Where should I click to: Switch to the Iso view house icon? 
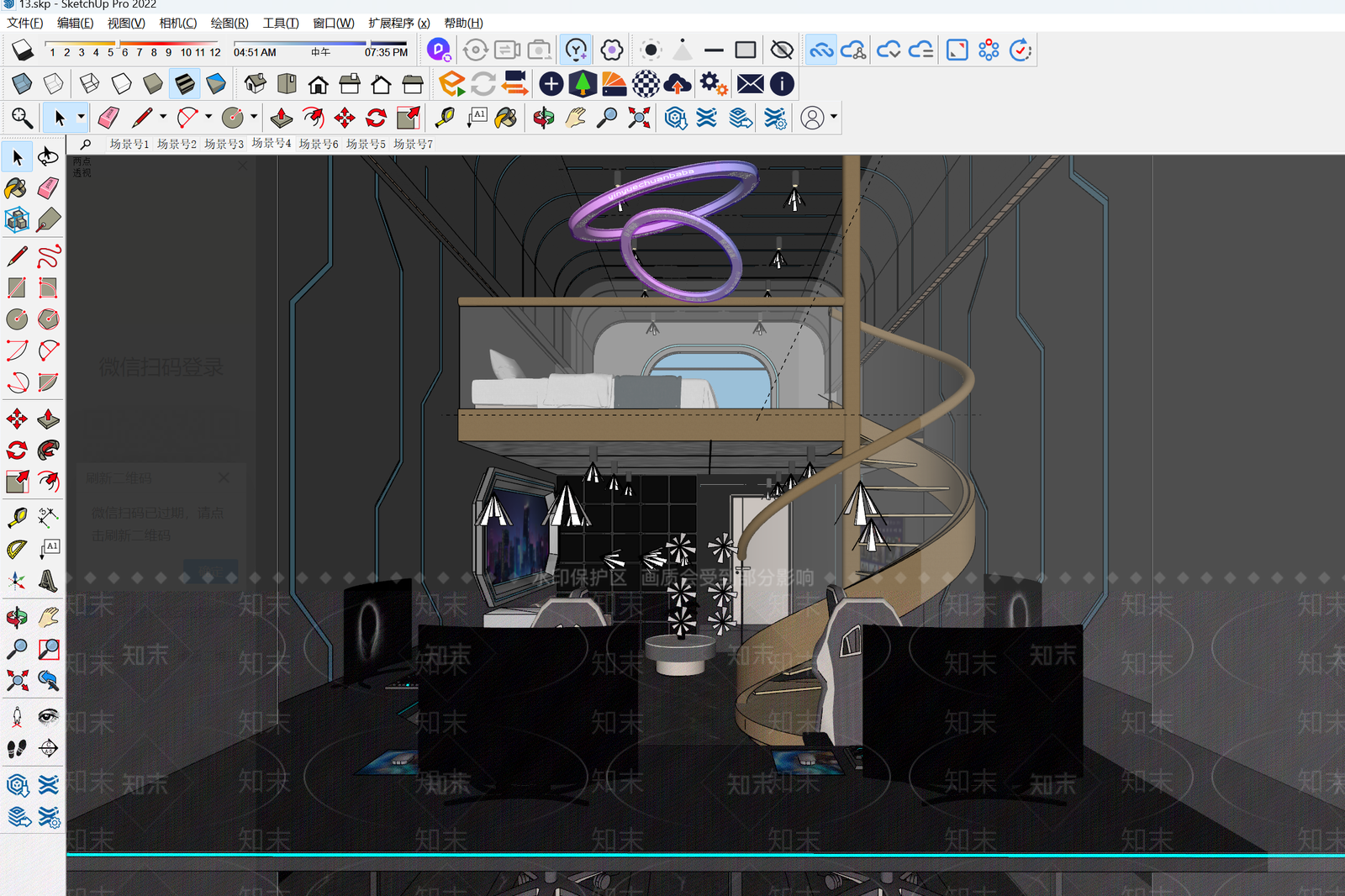tap(256, 83)
